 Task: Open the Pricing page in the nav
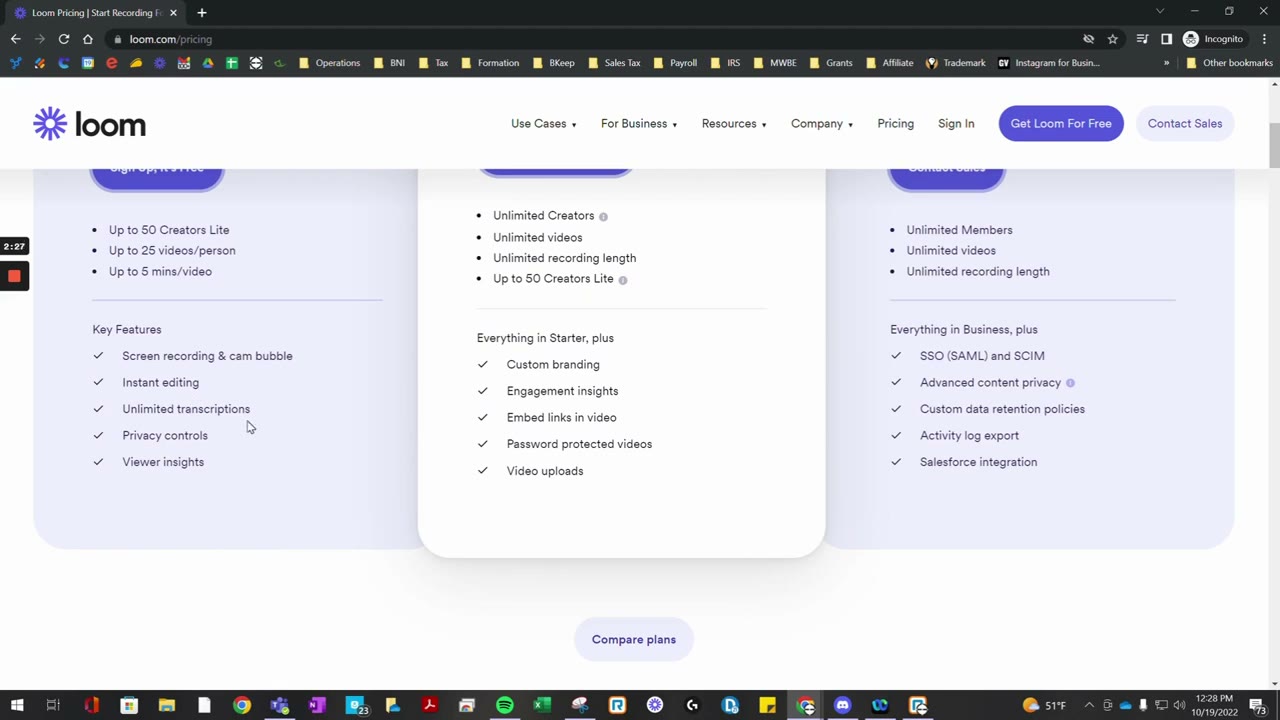point(896,124)
